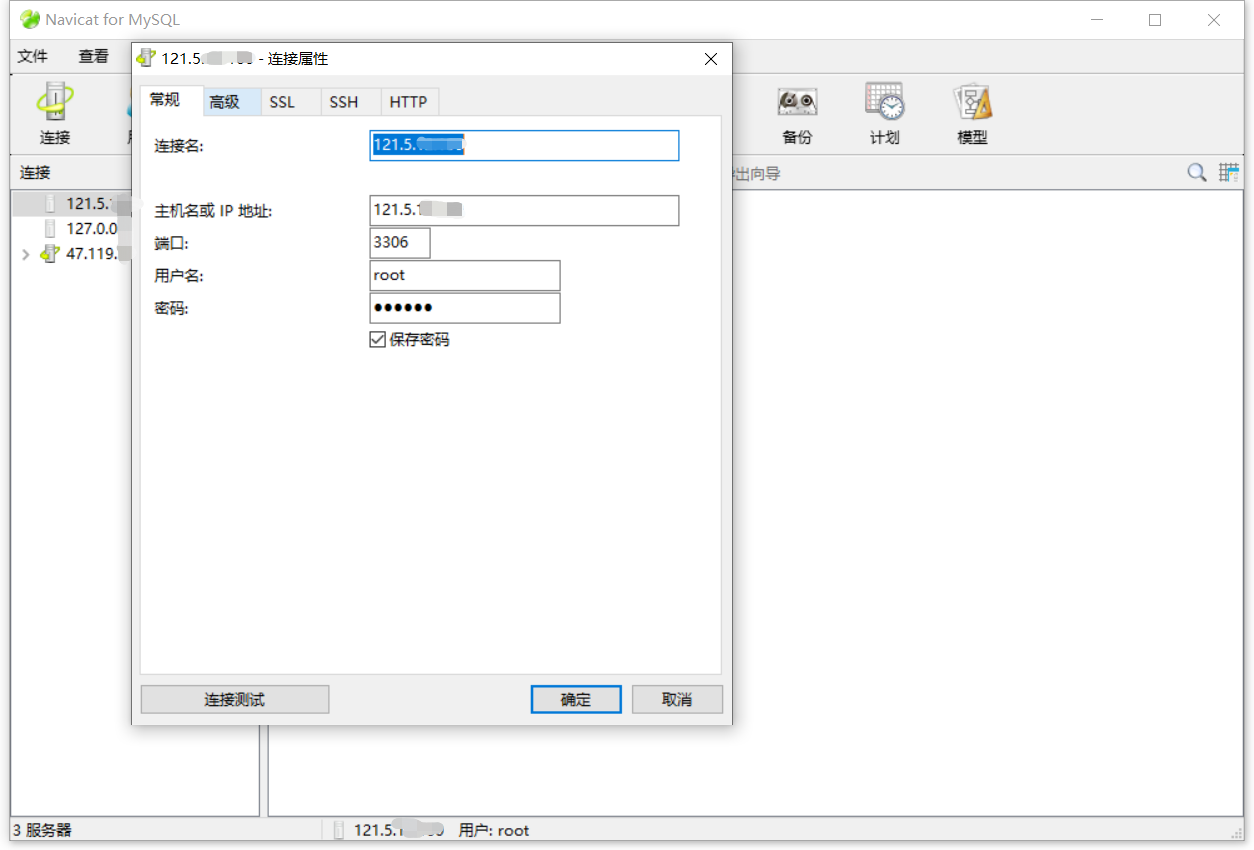Click the dialog title connection icon
This screenshot has width=1254, height=850.
click(146, 59)
